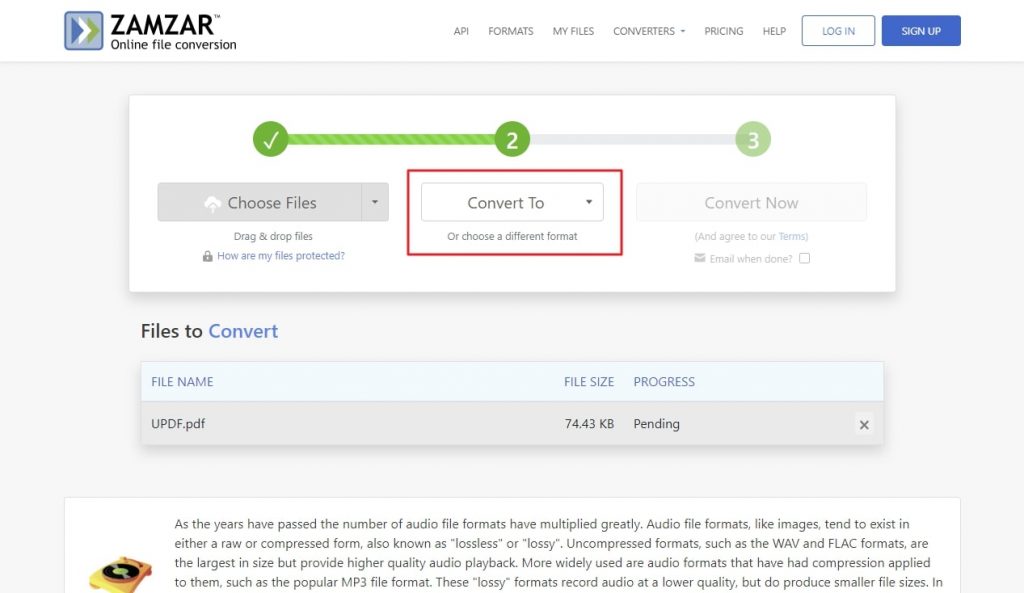The height and width of the screenshot is (593, 1024).
Task: Select the FORMATS navigation item
Action: pyautogui.click(x=511, y=31)
